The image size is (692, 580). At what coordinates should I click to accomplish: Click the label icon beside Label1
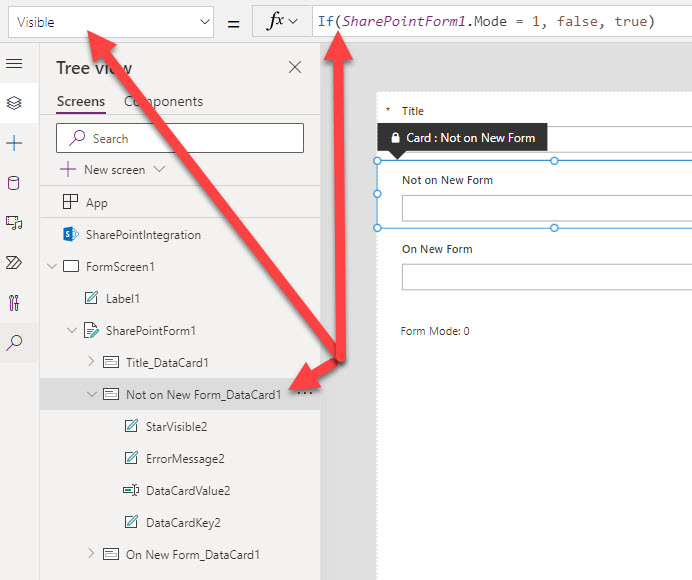click(x=91, y=298)
